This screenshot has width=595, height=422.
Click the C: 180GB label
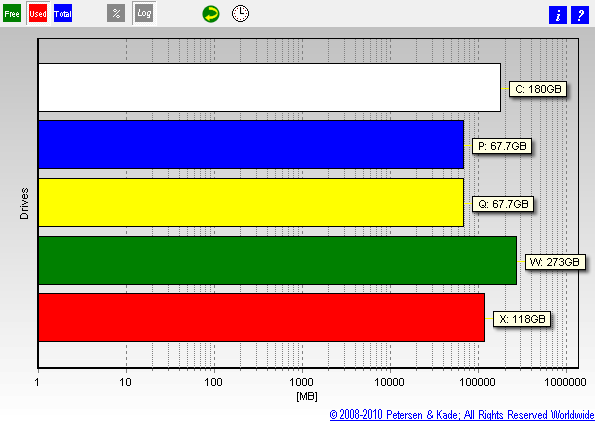coord(538,89)
